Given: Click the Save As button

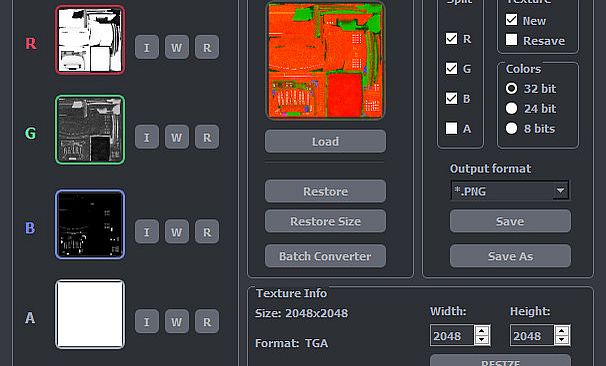Looking at the screenshot, I should (x=510, y=256).
